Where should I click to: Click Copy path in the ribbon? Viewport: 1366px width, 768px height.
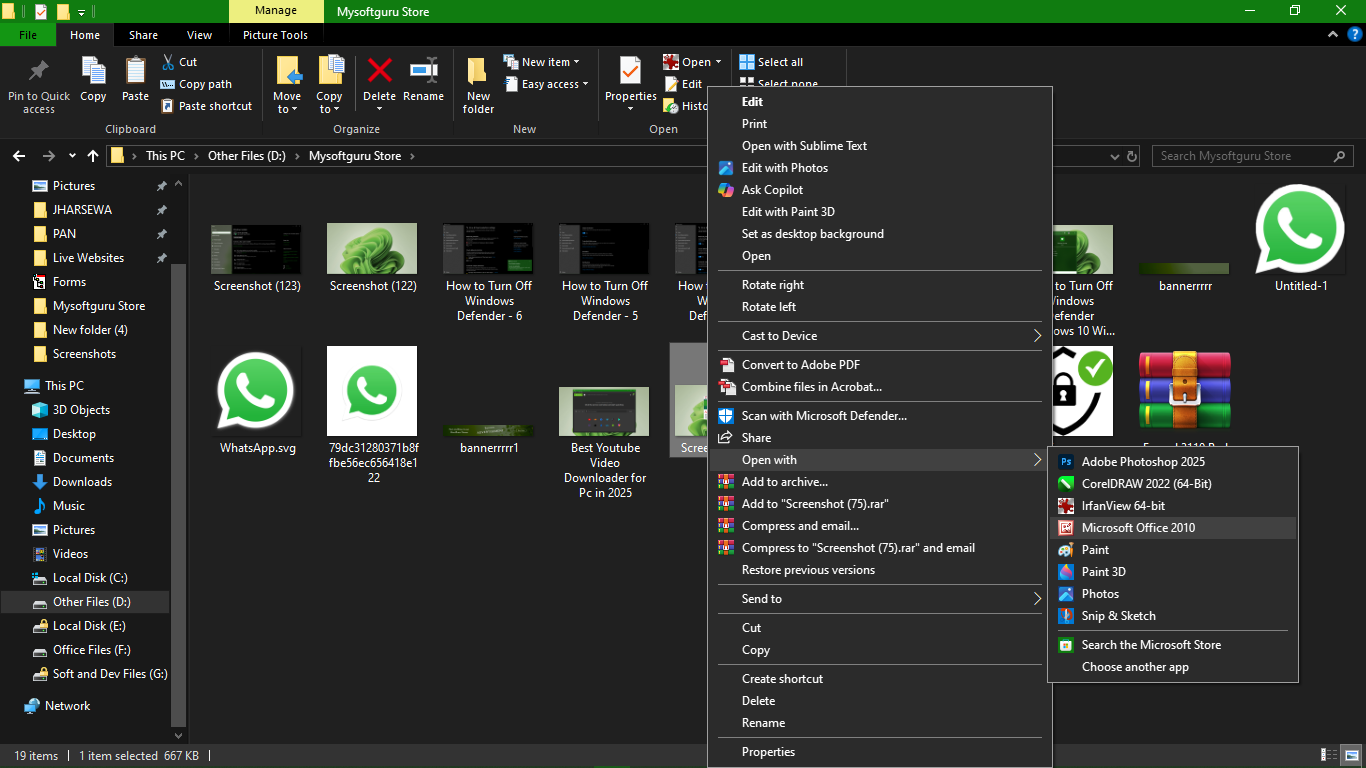[x=196, y=84]
